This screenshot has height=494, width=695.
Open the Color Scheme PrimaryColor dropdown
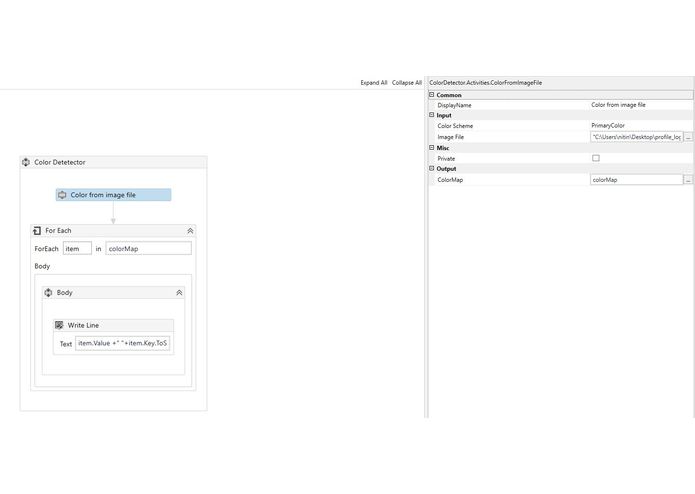click(x=641, y=126)
